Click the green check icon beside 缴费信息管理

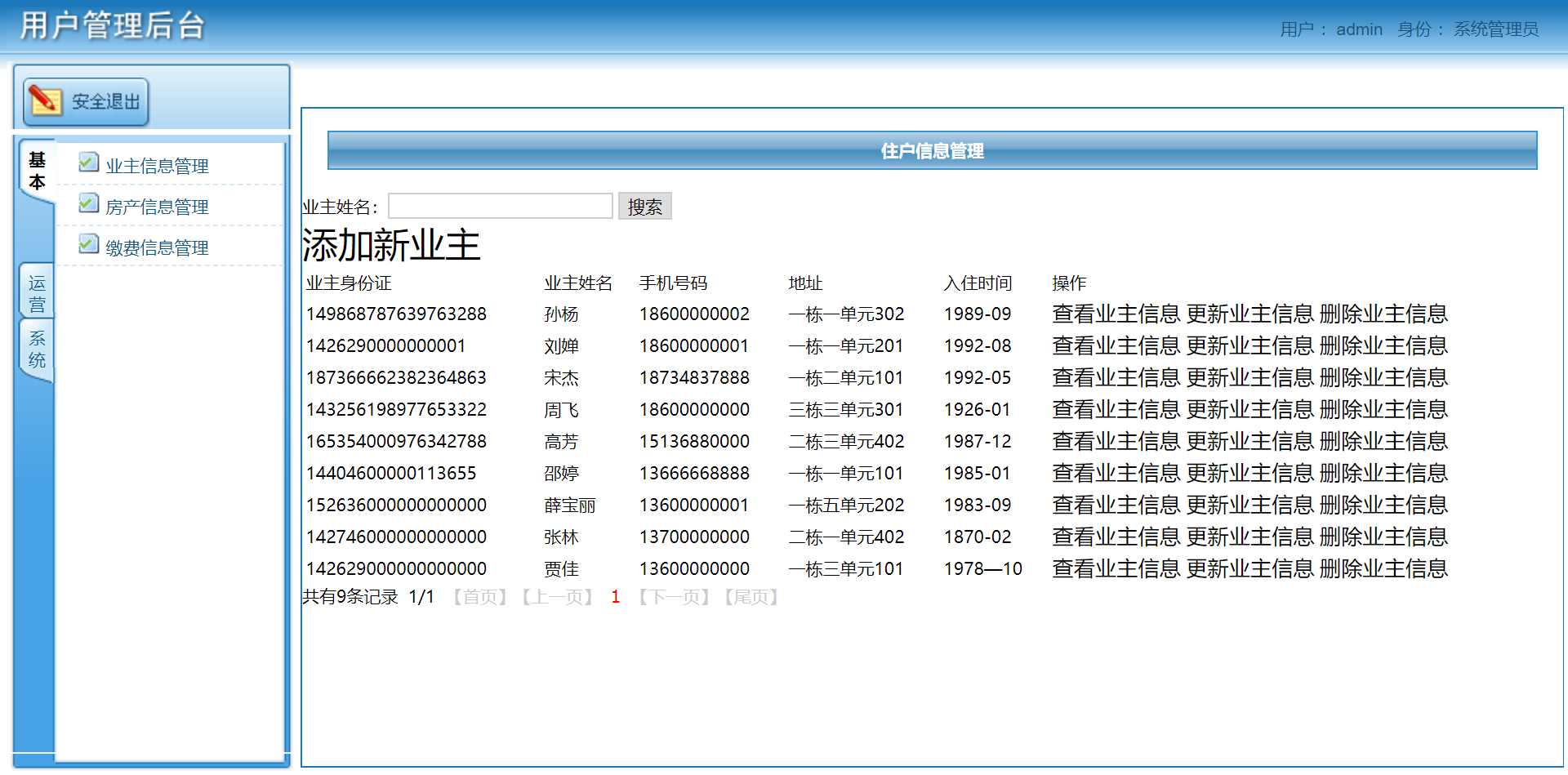(88, 243)
